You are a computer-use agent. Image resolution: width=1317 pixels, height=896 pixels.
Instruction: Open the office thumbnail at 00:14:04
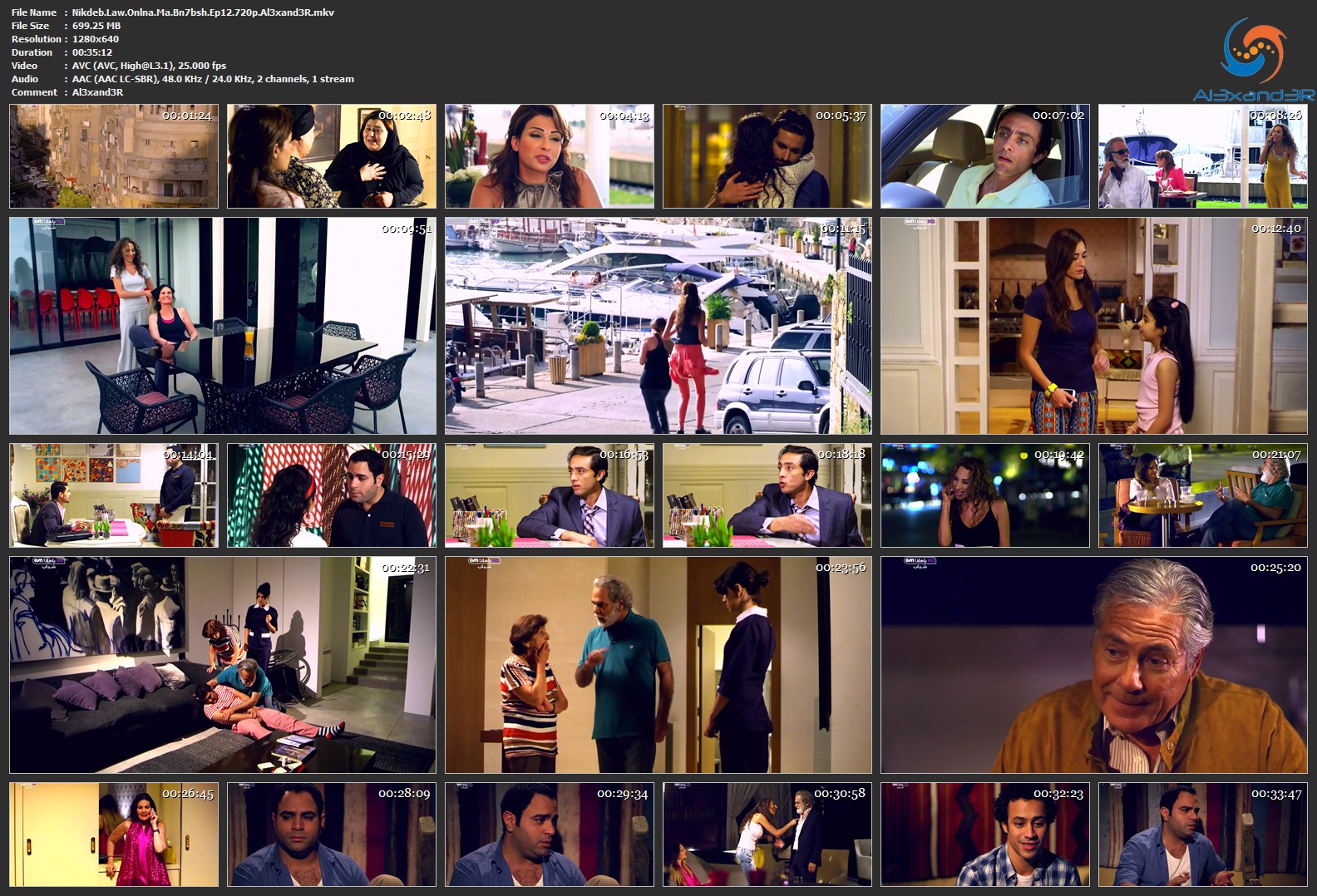click(x=114, y=495)
